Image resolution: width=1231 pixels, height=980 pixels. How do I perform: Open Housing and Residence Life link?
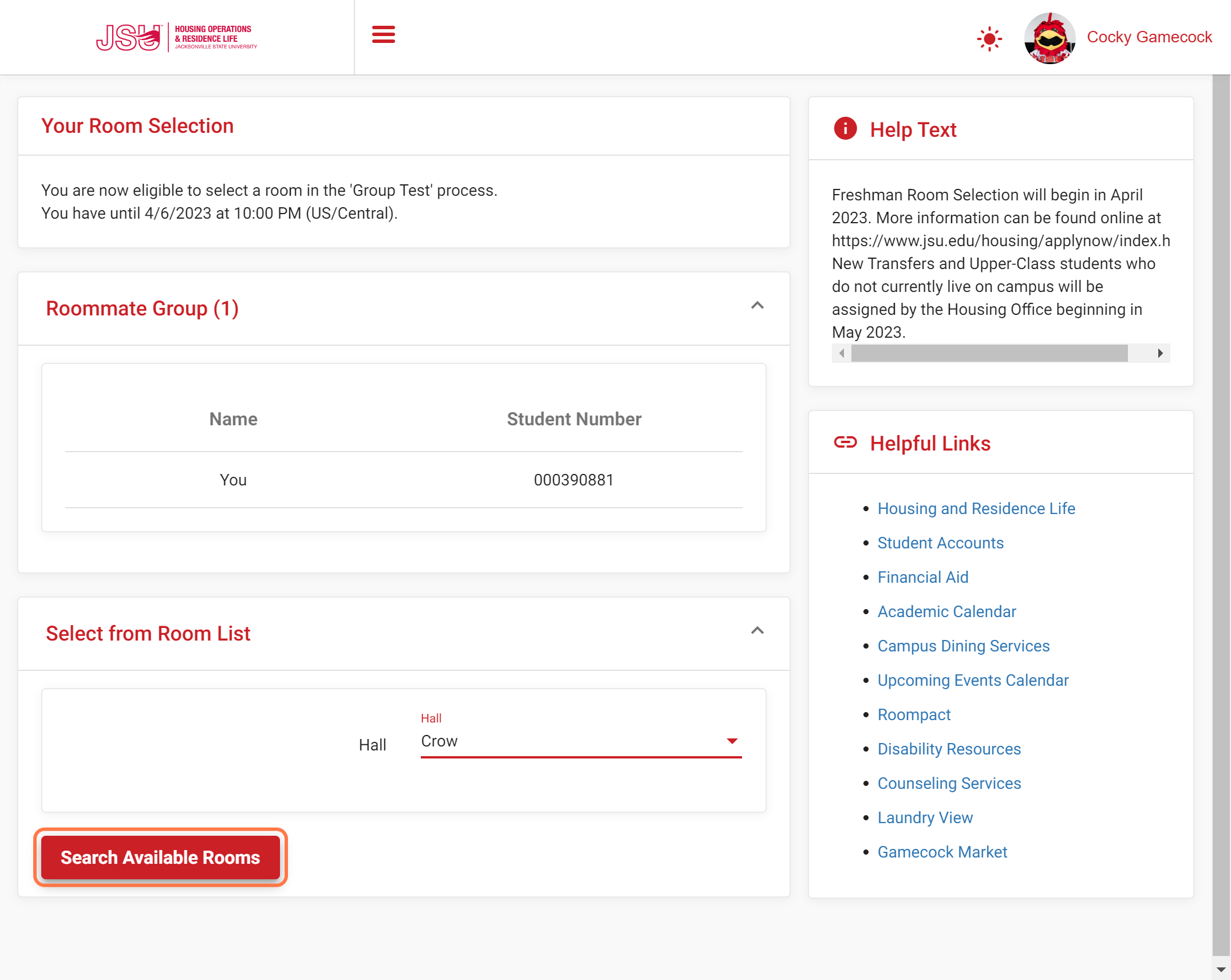tap(976, 508)
